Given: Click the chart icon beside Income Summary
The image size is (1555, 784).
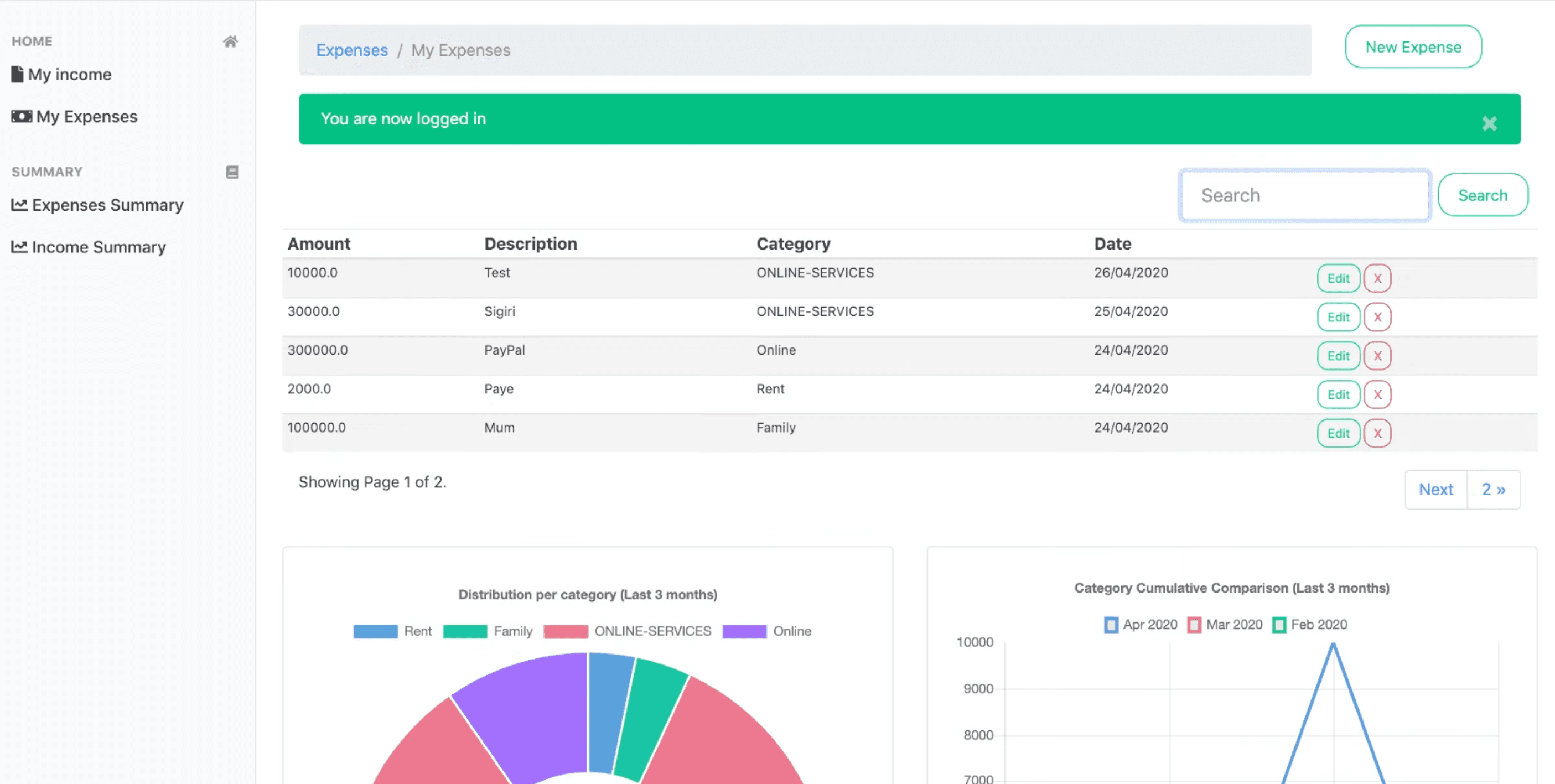Looking at the screenshot, I should click(19, 246).
